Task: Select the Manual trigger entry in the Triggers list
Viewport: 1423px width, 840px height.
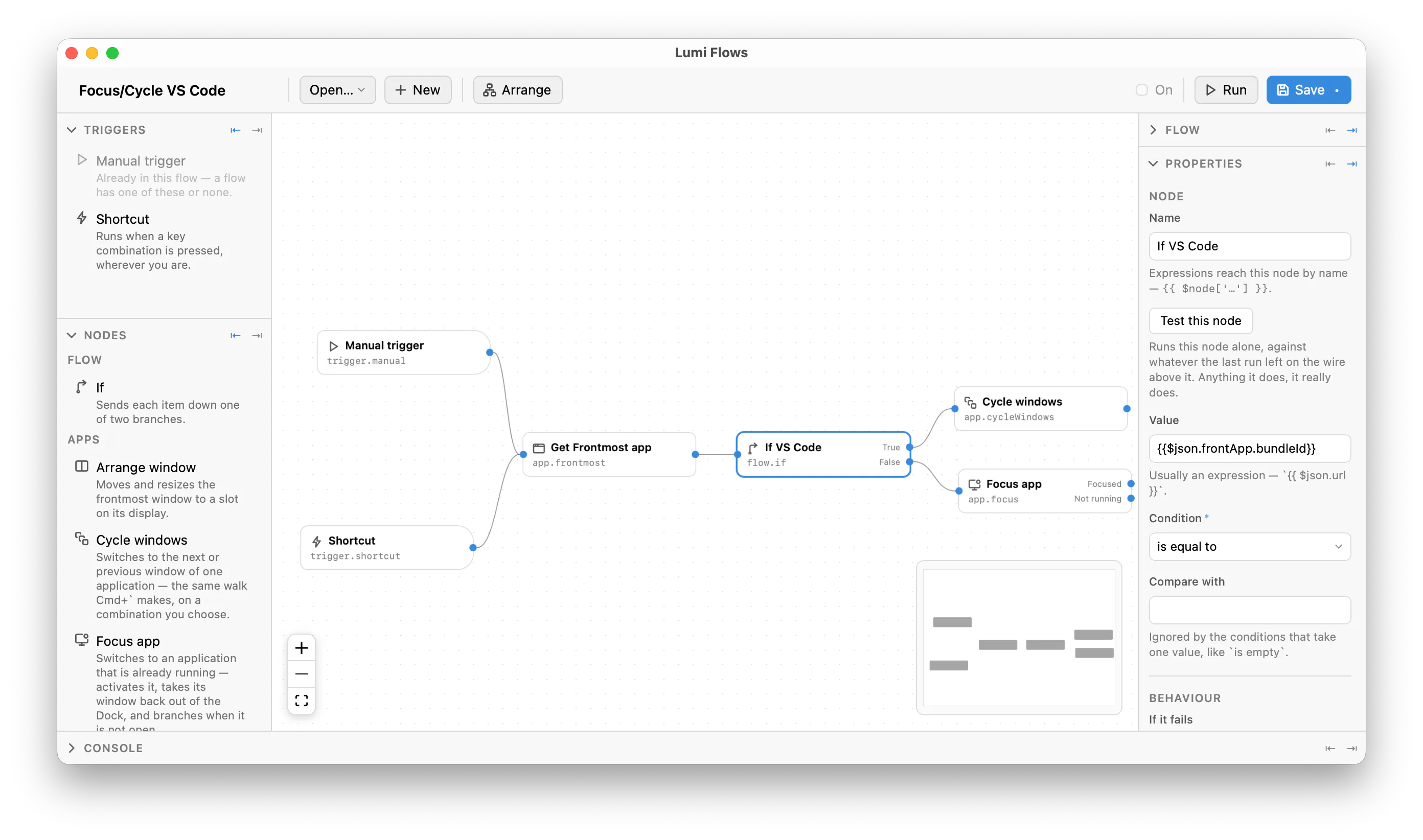Action: [163, 176]
